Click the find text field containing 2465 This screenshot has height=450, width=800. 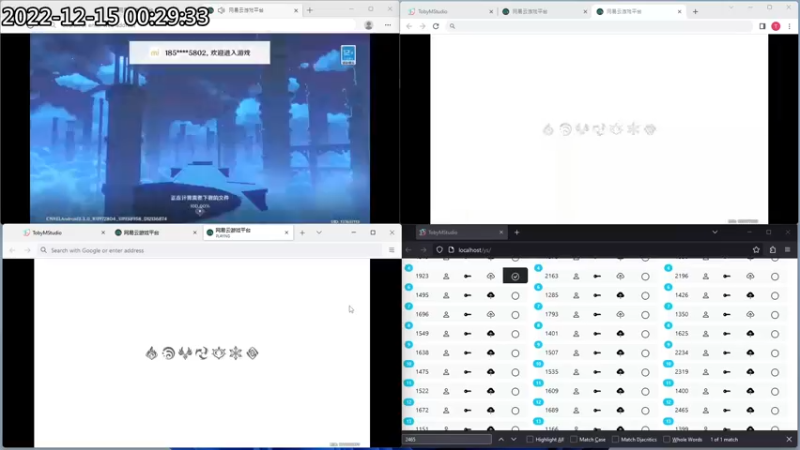[447, 439]
